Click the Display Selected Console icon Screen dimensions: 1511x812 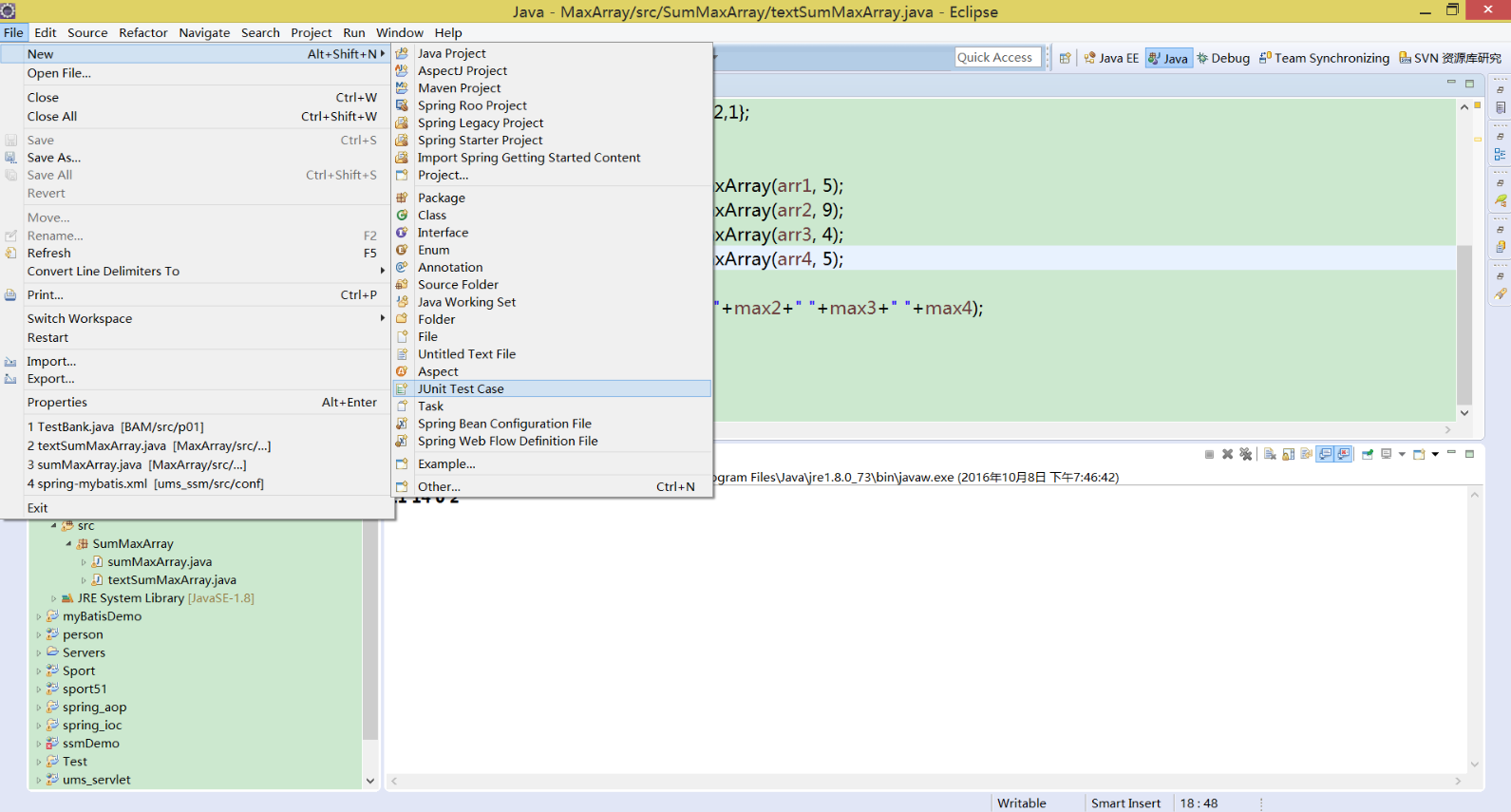[1387, 454]
